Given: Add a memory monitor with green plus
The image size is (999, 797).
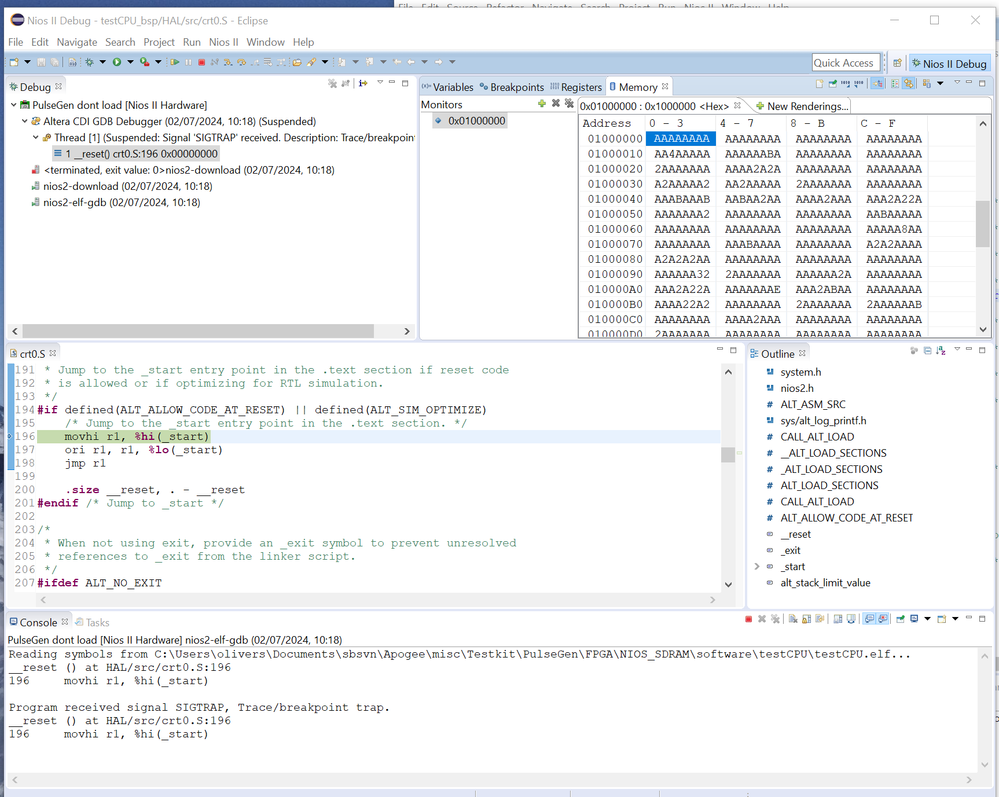Looking at the screenshot, I should click(x=542, y=104).
